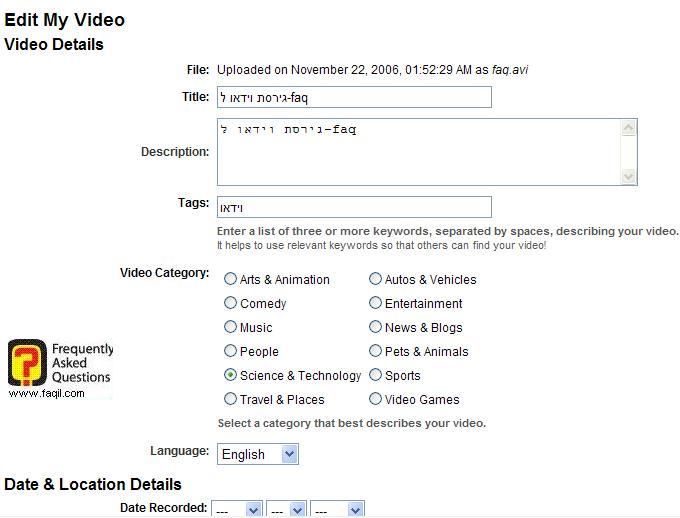The height and width of the screenshot is (518, 680).
Task: Select the Science & Technology radio button
Action: pos(231,376)
